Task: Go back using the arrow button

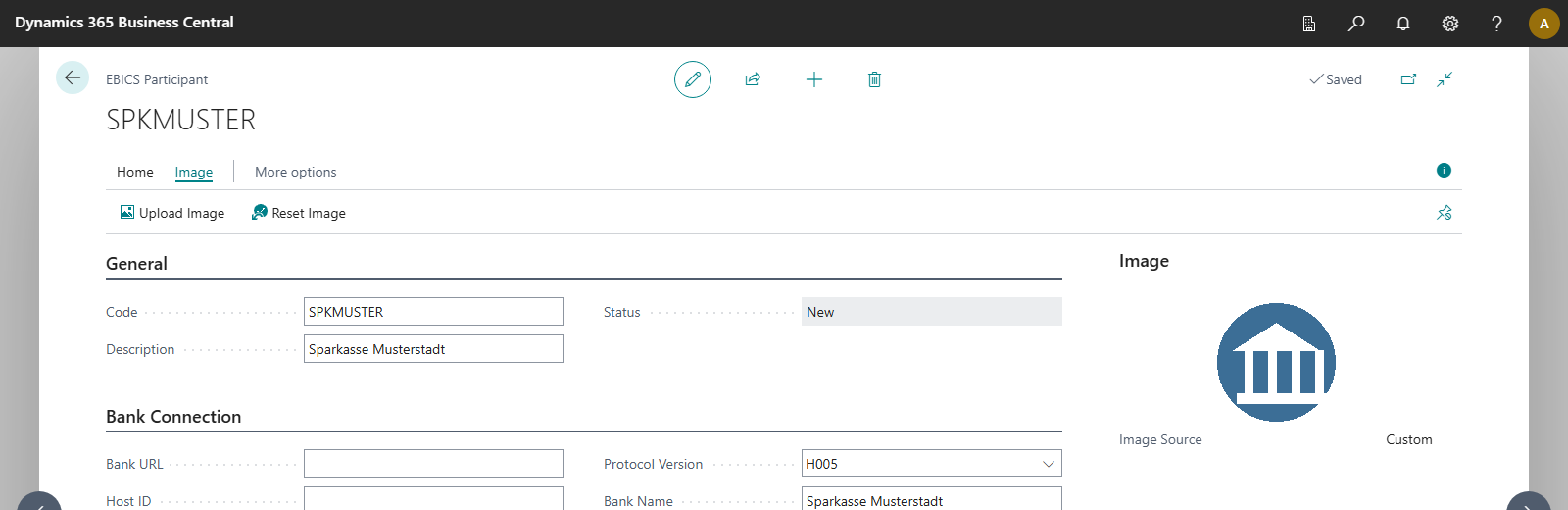Action: [x=73, y=77]
